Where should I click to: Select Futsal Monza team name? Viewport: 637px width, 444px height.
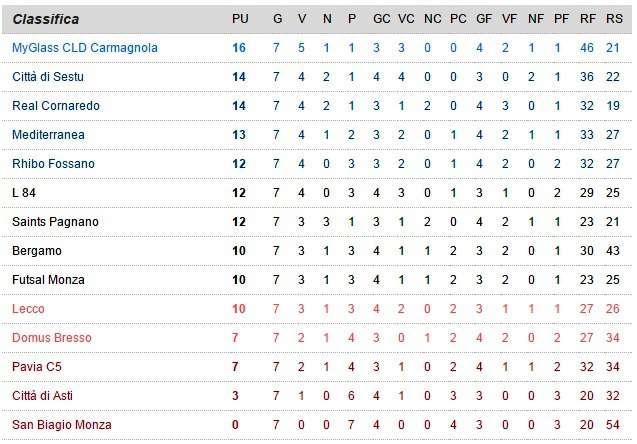(48, 280)
